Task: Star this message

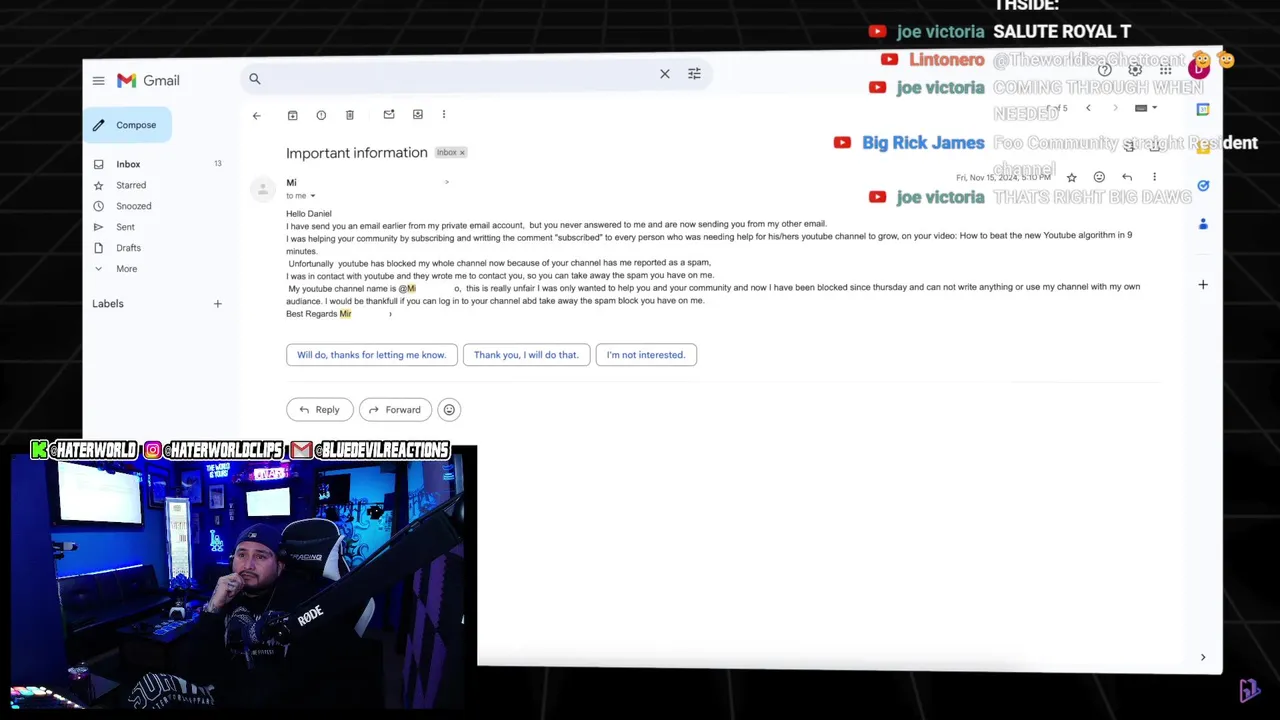Action: point(1072,178)
